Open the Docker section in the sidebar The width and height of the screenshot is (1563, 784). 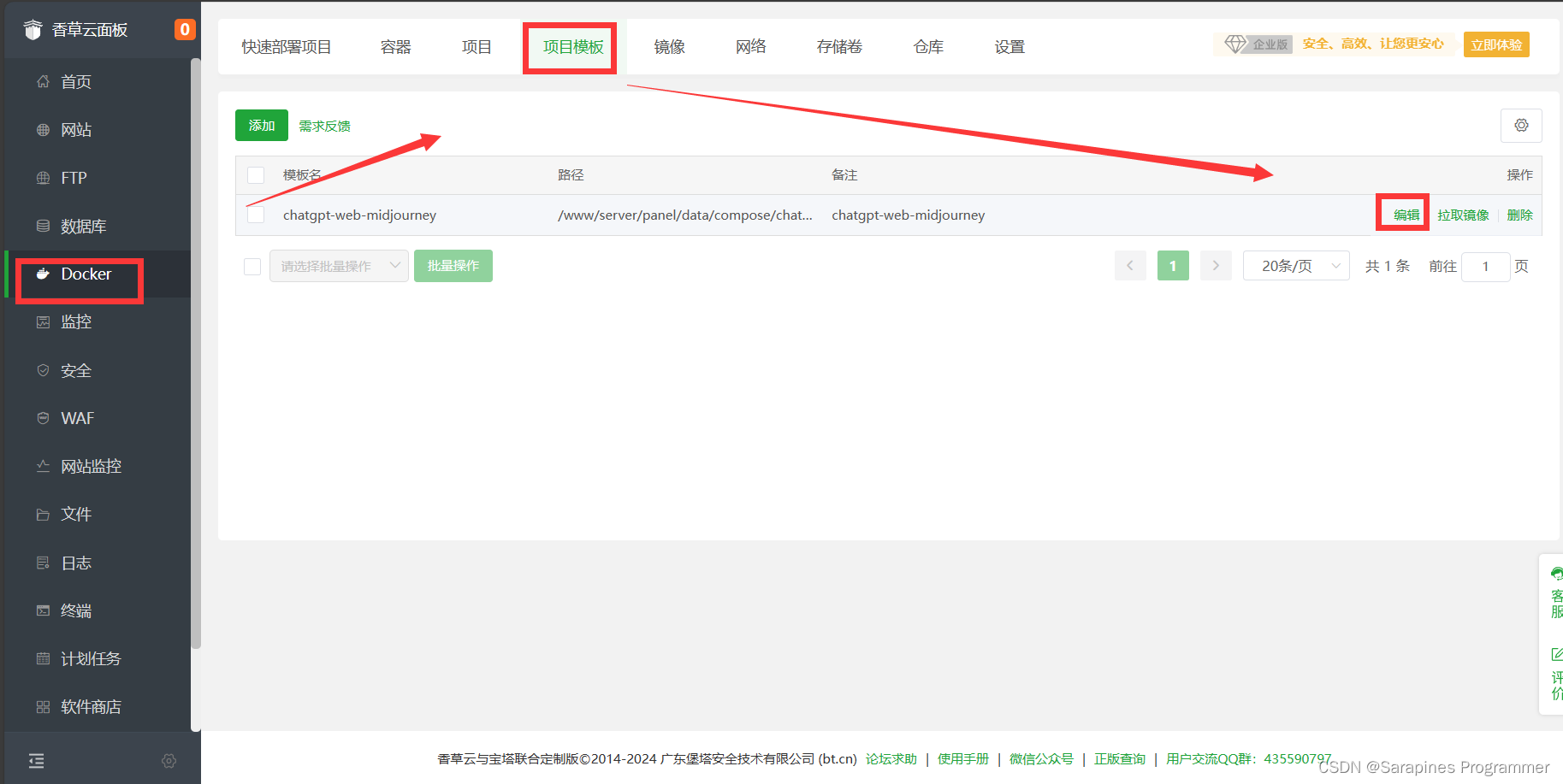(x=85, y=274)
